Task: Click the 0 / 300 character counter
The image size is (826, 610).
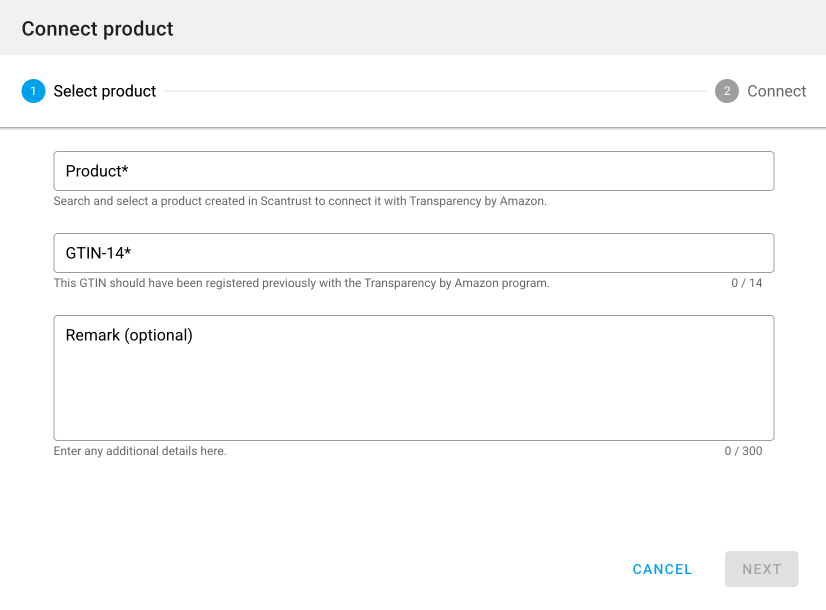Action: pyautogui.click(x=743, y=451)
